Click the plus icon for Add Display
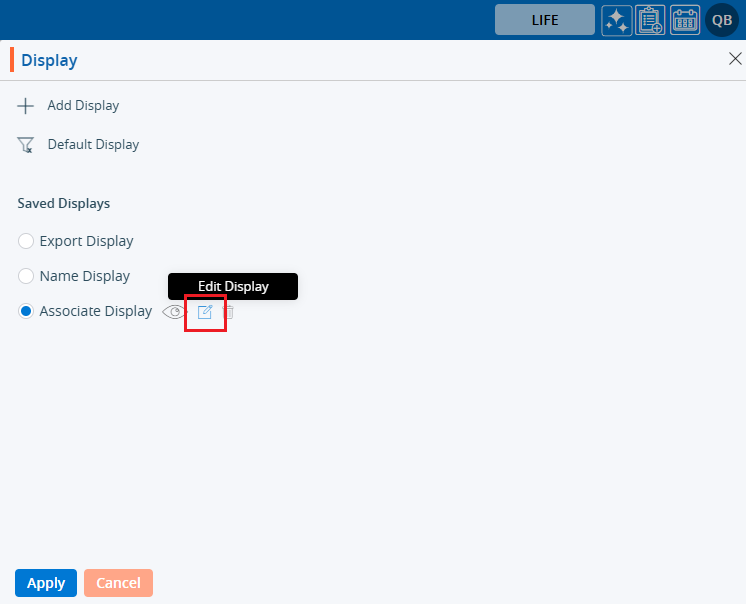746x604 pixels. pos(26,106)
